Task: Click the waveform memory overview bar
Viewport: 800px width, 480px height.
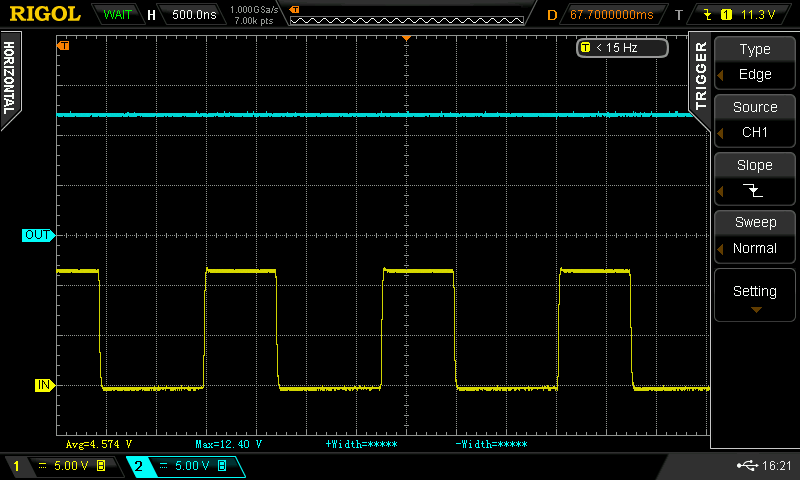Action: click(407, 20)
